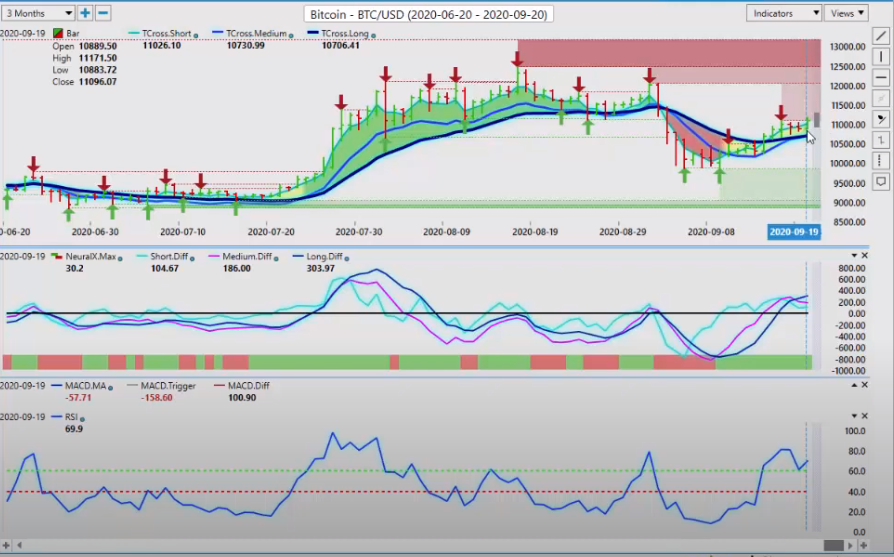Screen dimensions: 894x557
Task: Click the 2020-07-30 date axis label
Action: pos(359,232)
